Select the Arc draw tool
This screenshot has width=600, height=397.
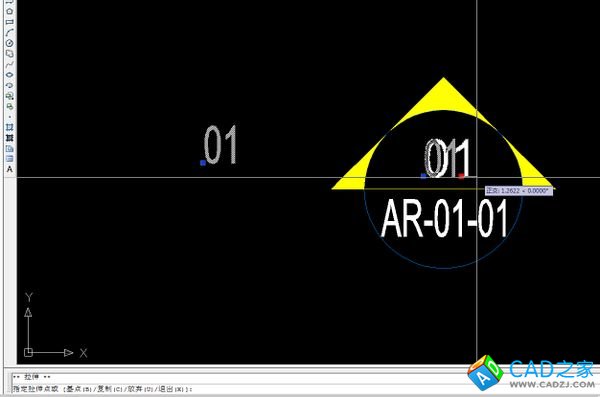tap(10, 33)
